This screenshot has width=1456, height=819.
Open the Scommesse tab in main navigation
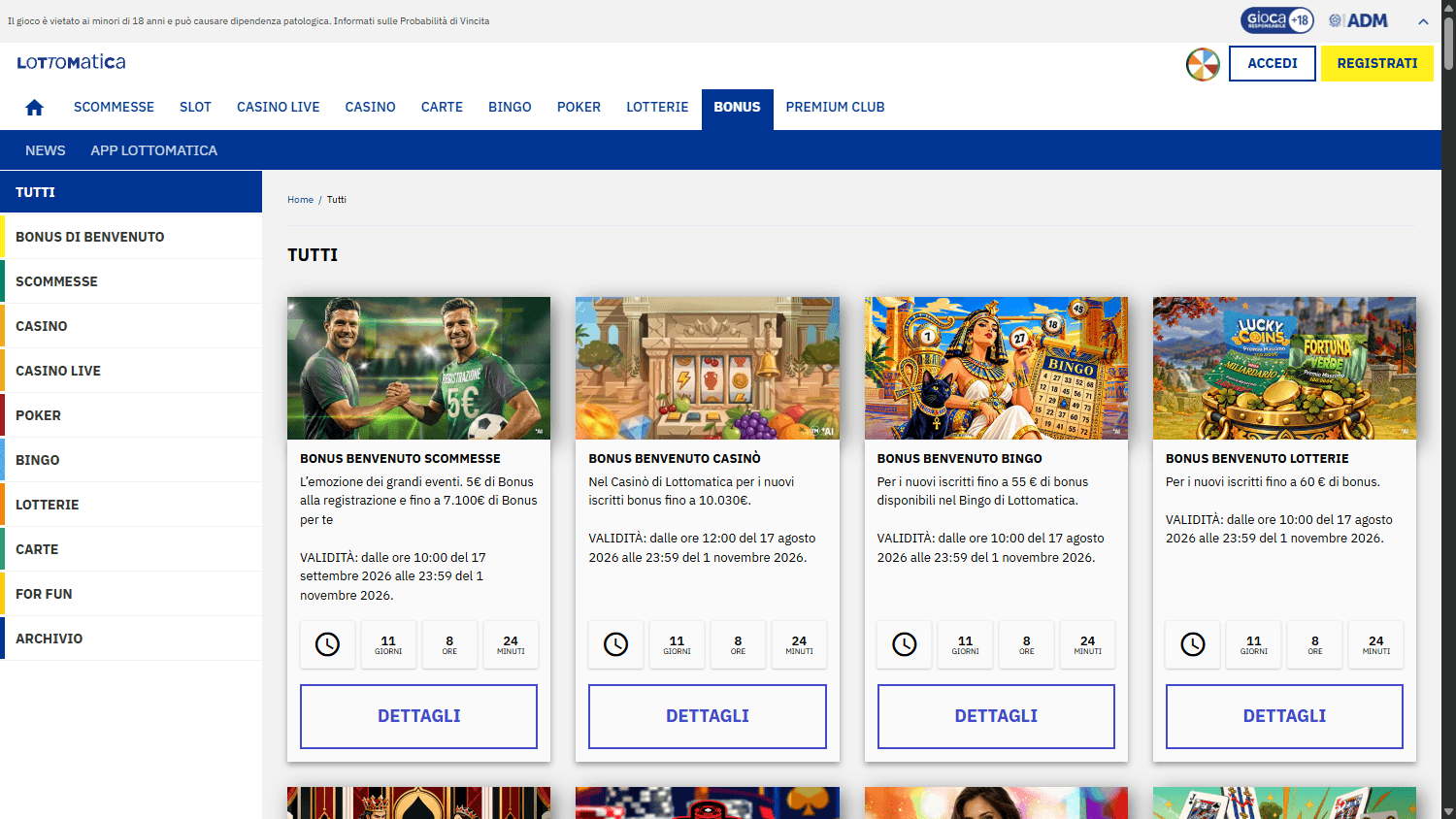(x=114, y=108)
